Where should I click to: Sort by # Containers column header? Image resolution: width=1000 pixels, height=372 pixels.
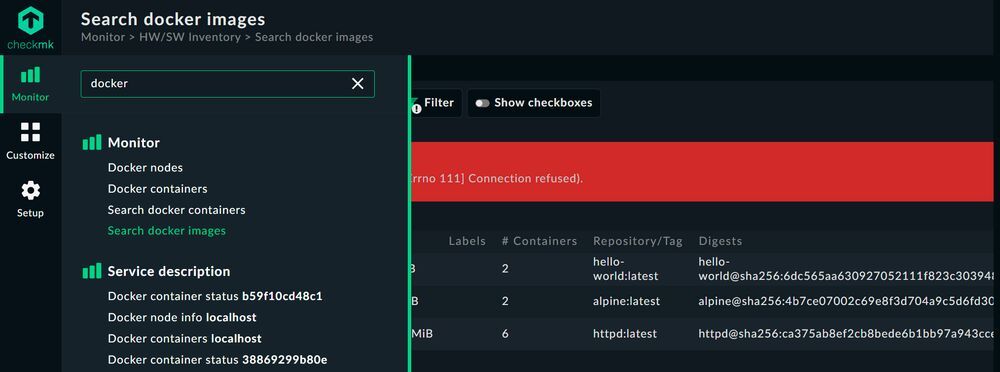point(540,241)
